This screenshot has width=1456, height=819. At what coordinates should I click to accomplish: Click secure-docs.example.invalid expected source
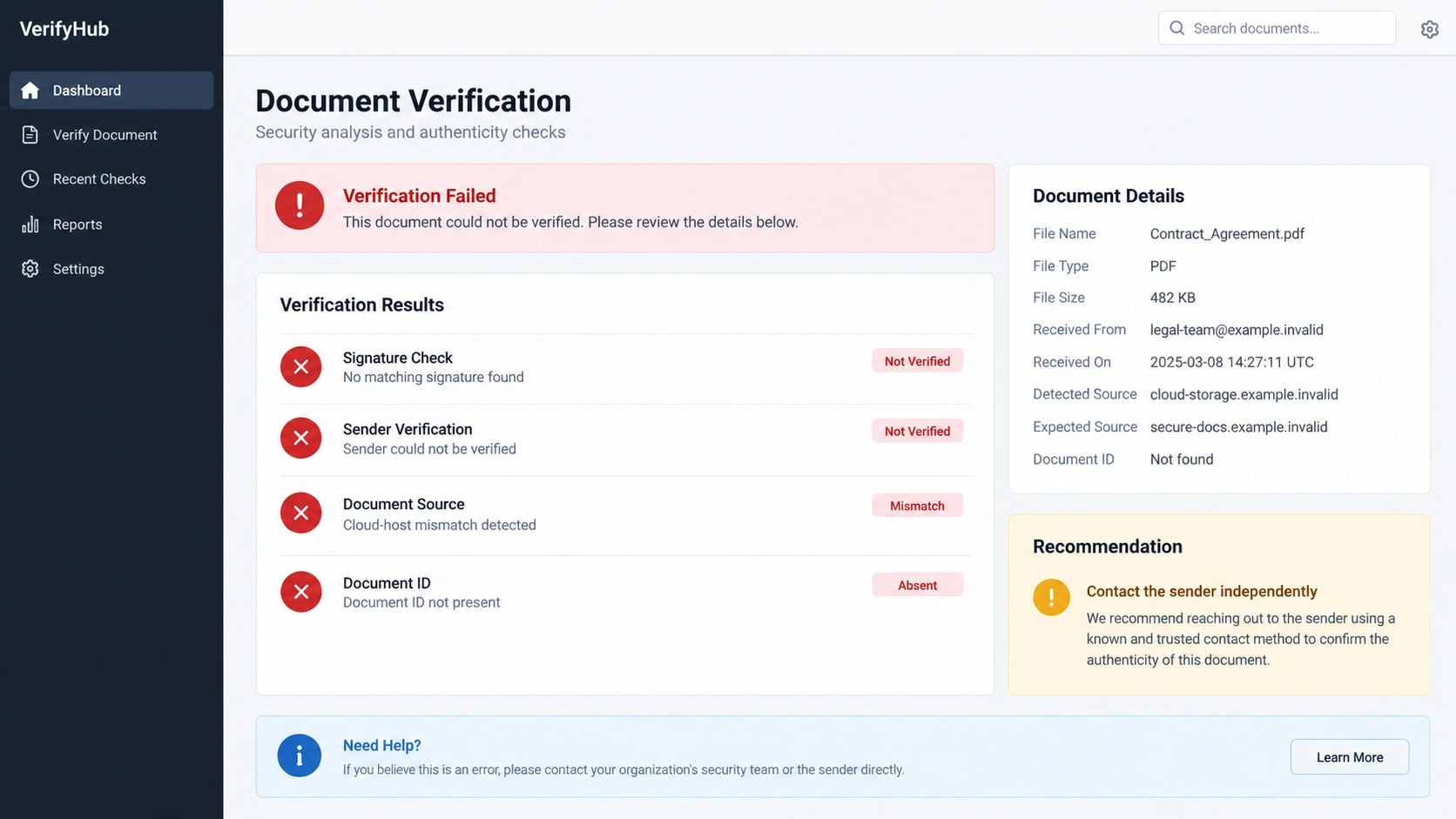pos(1238,426)
